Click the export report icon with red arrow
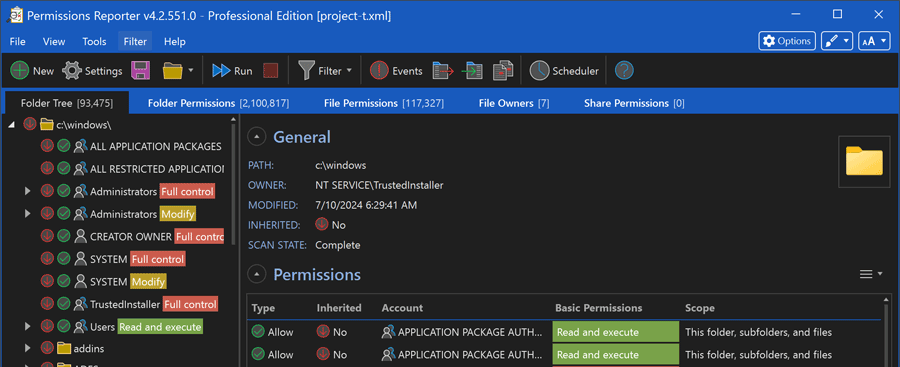Screen dimensions: 900x367 443,71
